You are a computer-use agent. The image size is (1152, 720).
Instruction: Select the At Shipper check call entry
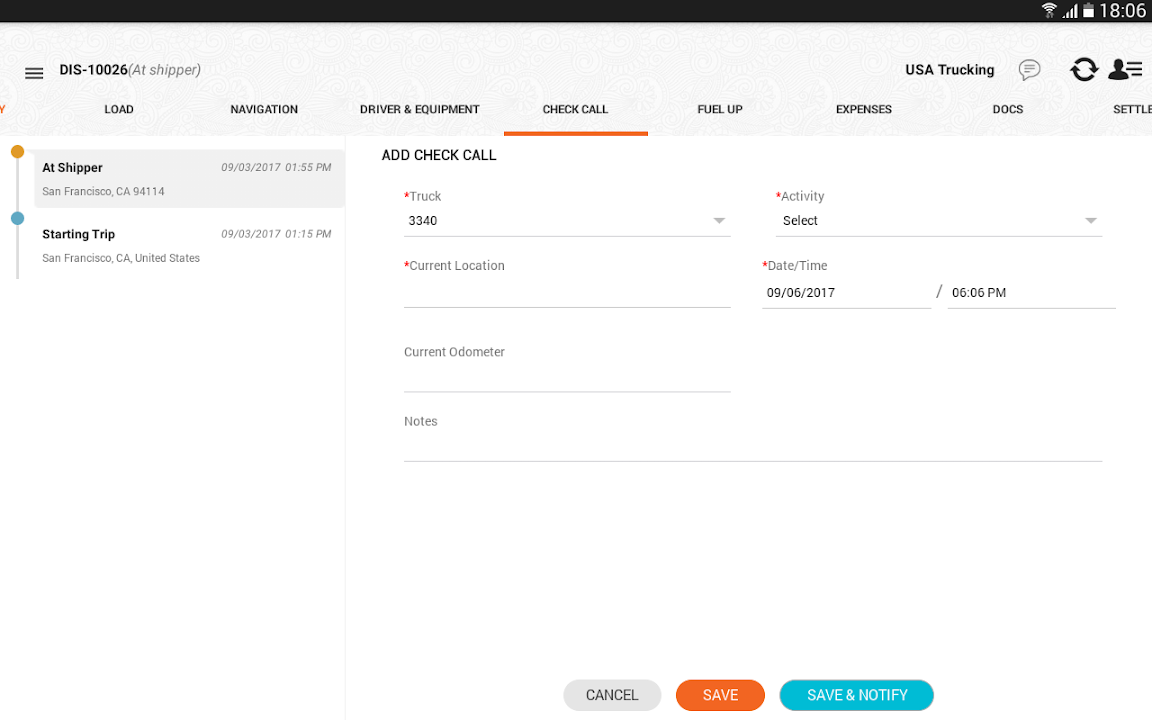[188, 179]
